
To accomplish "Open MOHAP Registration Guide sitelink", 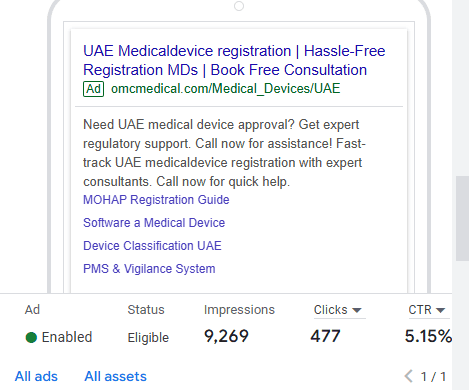I will (x=156, y=200).
